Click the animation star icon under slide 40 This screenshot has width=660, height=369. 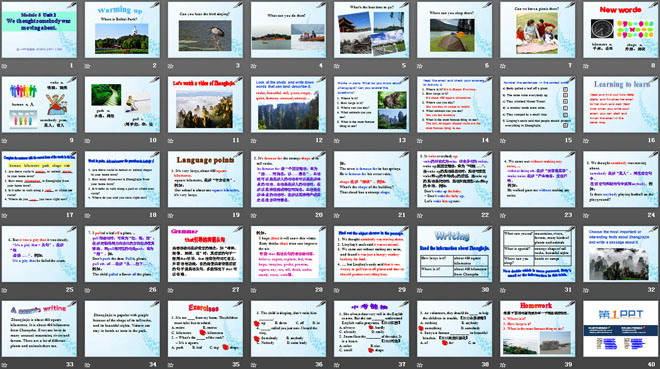[586, 364]
